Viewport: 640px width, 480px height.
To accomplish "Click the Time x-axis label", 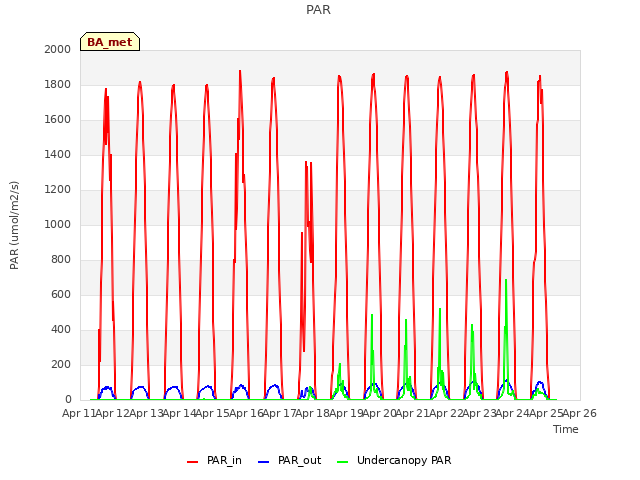I will coord(566,429).
